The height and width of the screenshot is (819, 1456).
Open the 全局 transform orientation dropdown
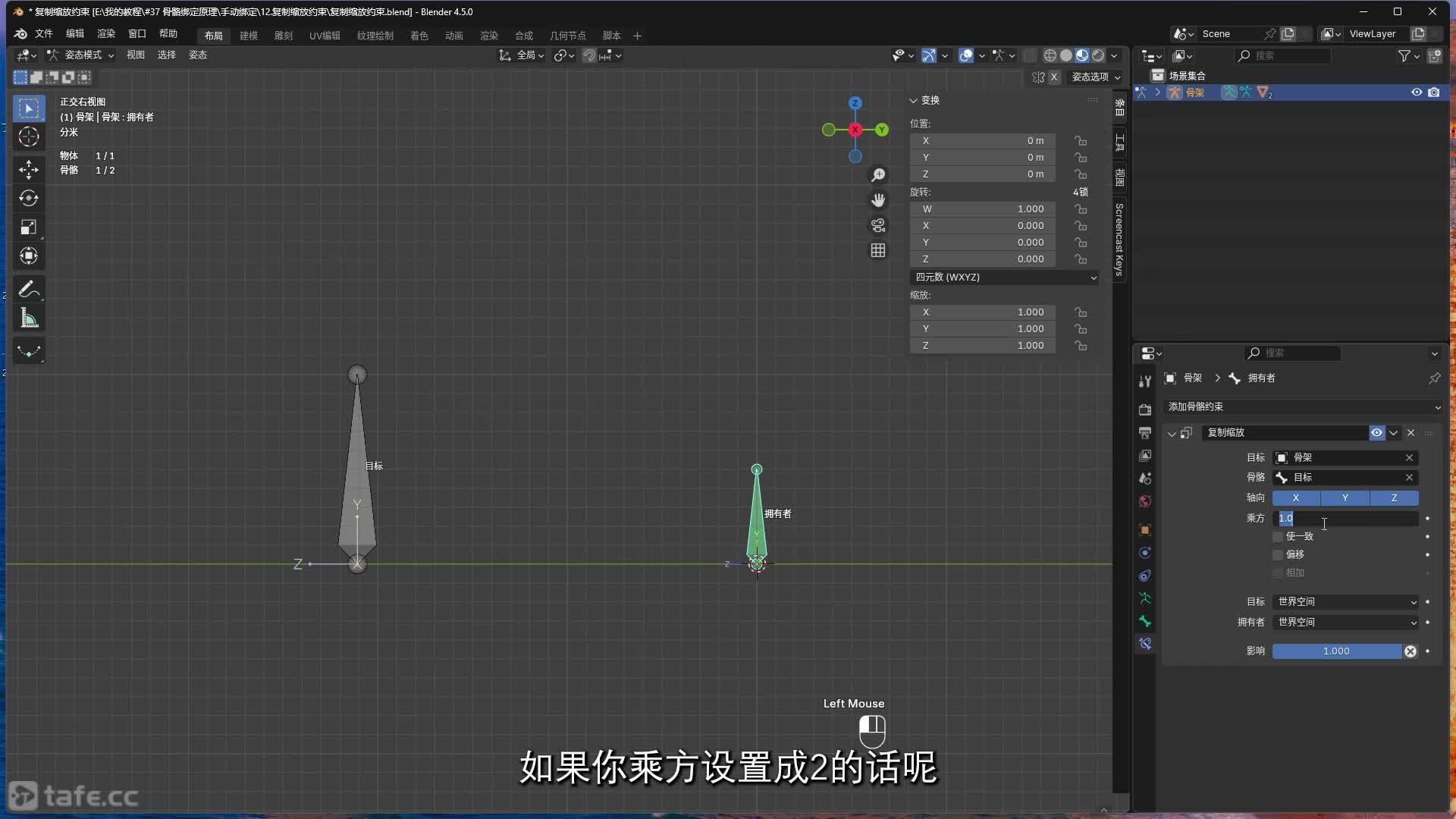(x=522, y=55)
